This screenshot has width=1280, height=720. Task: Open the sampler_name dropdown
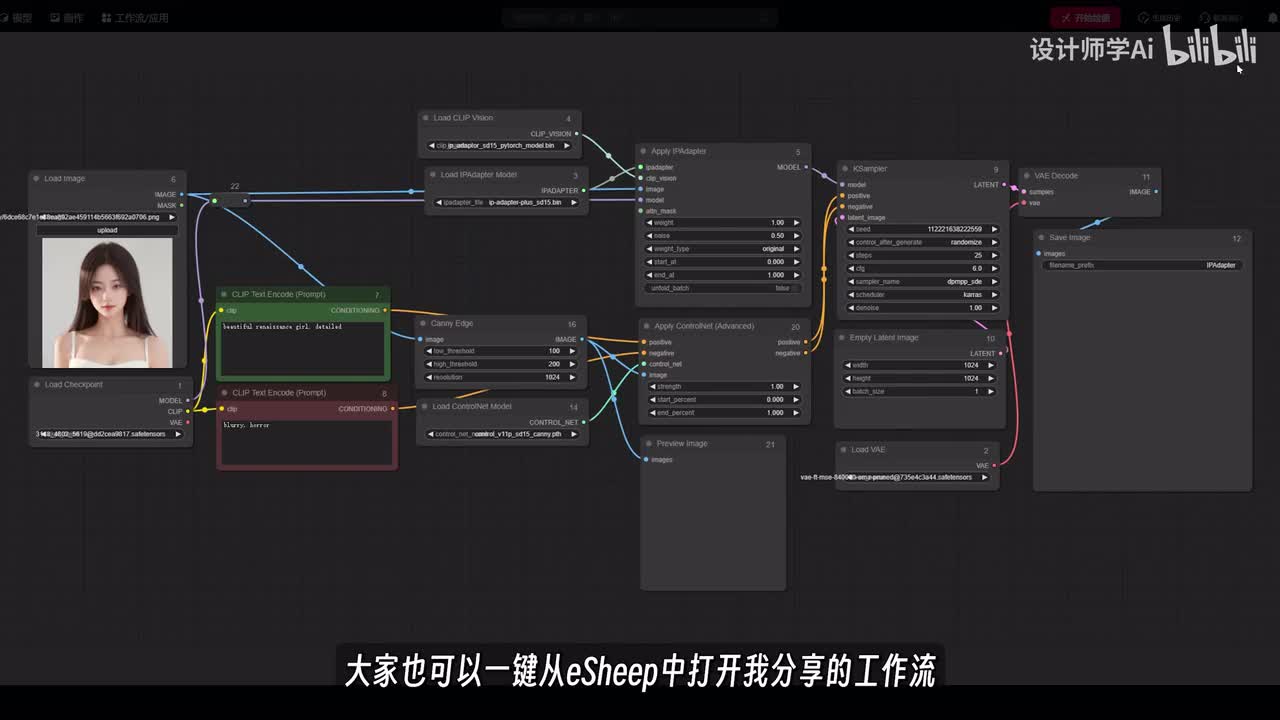(920, 282)
